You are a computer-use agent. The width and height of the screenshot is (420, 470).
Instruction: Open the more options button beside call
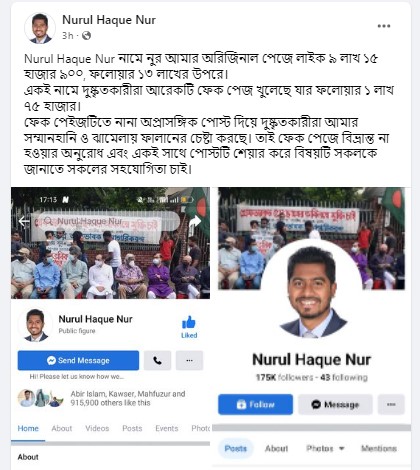(x=189, y=360)
